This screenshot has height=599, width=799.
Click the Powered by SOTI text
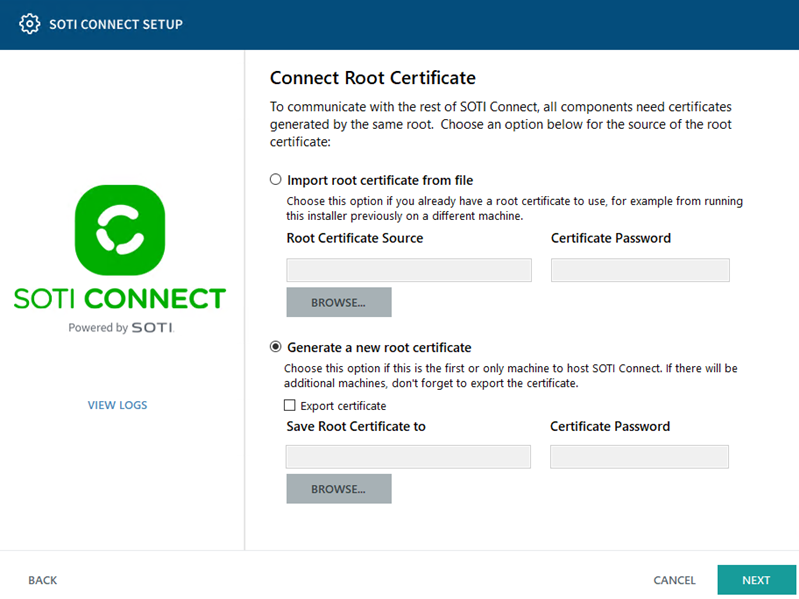point(121,328)
